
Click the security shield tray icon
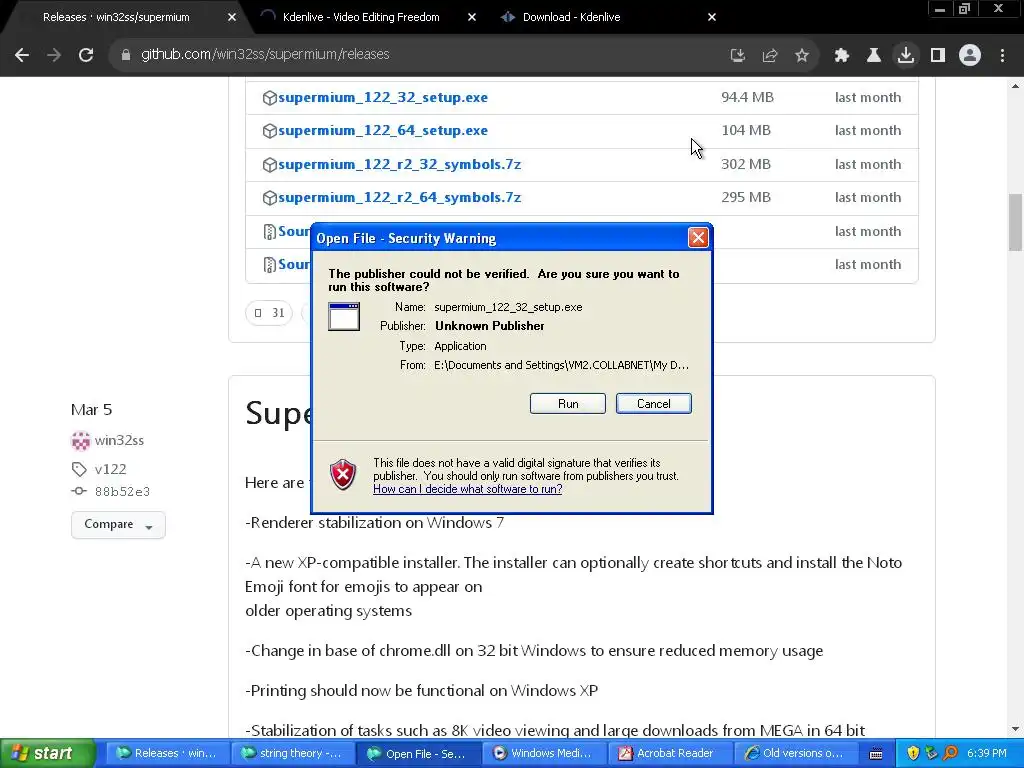(x=913, y=754)
